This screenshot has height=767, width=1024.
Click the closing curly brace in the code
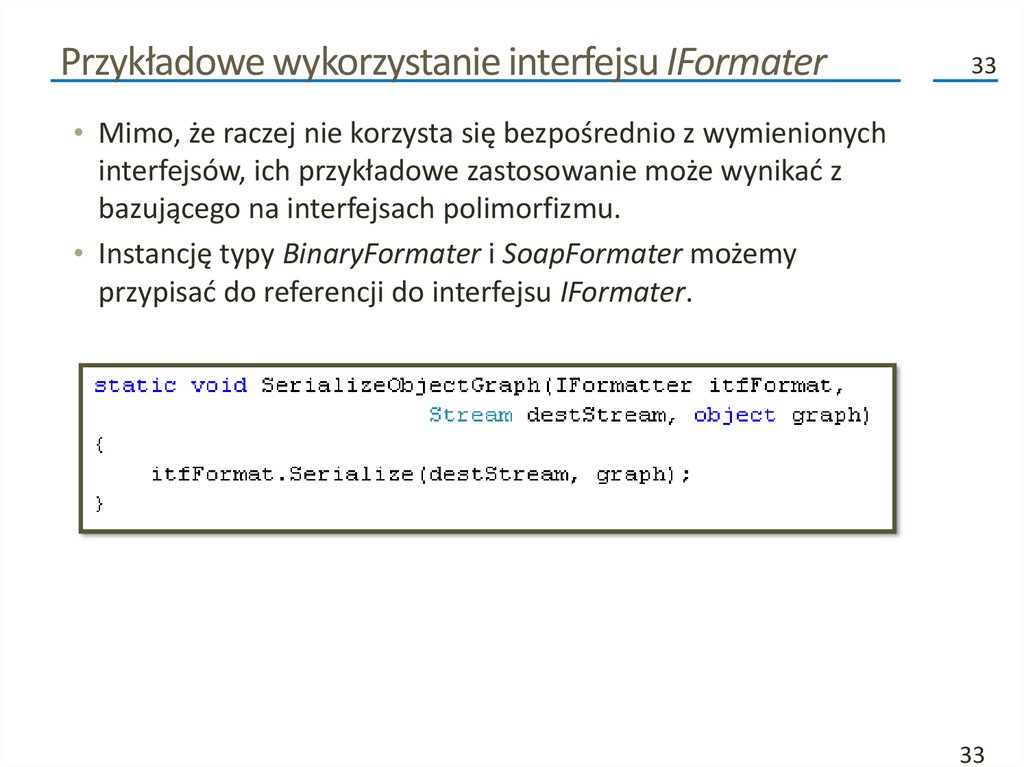click(x=99, y=504)
